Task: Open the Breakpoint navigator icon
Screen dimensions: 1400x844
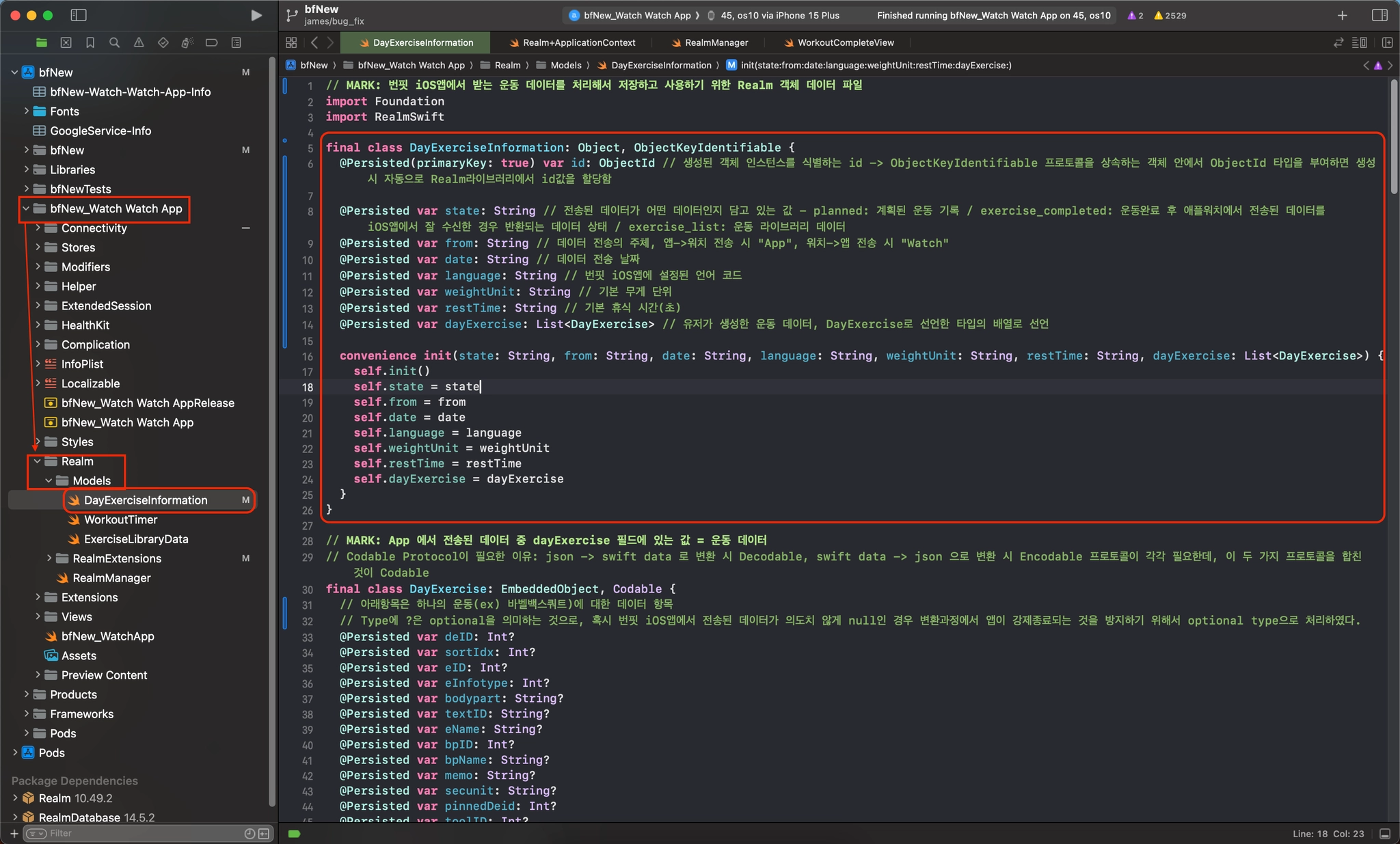Action: 212,42
